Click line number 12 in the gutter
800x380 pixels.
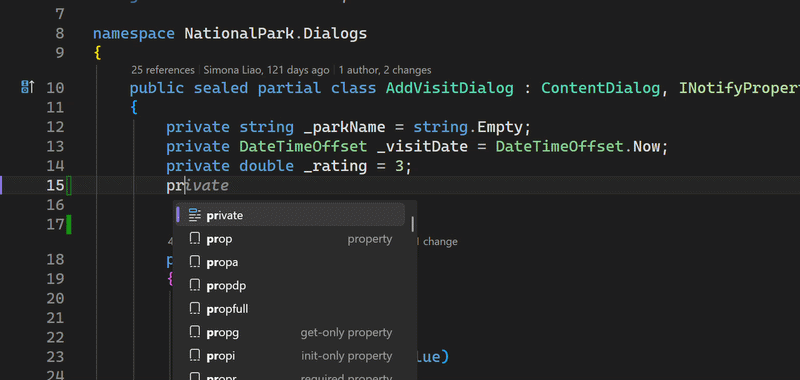(x=55, y=126)
